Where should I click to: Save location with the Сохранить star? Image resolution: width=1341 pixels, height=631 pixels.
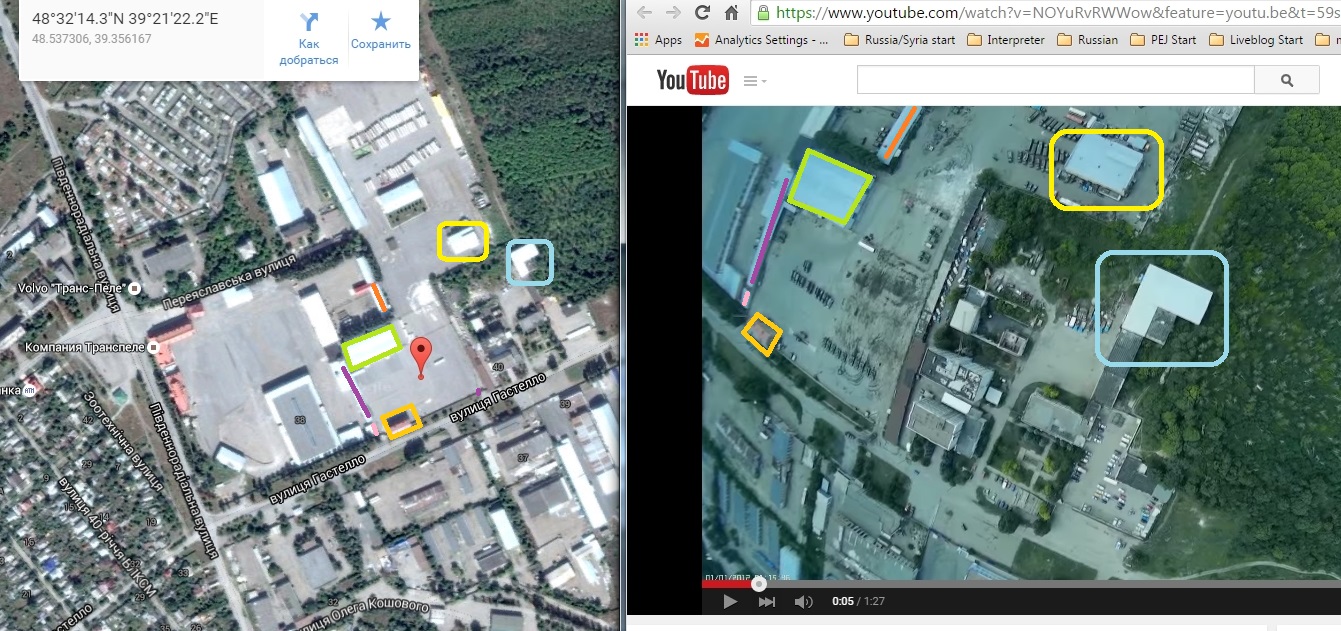pyautogui.click(x=381, y=22)
